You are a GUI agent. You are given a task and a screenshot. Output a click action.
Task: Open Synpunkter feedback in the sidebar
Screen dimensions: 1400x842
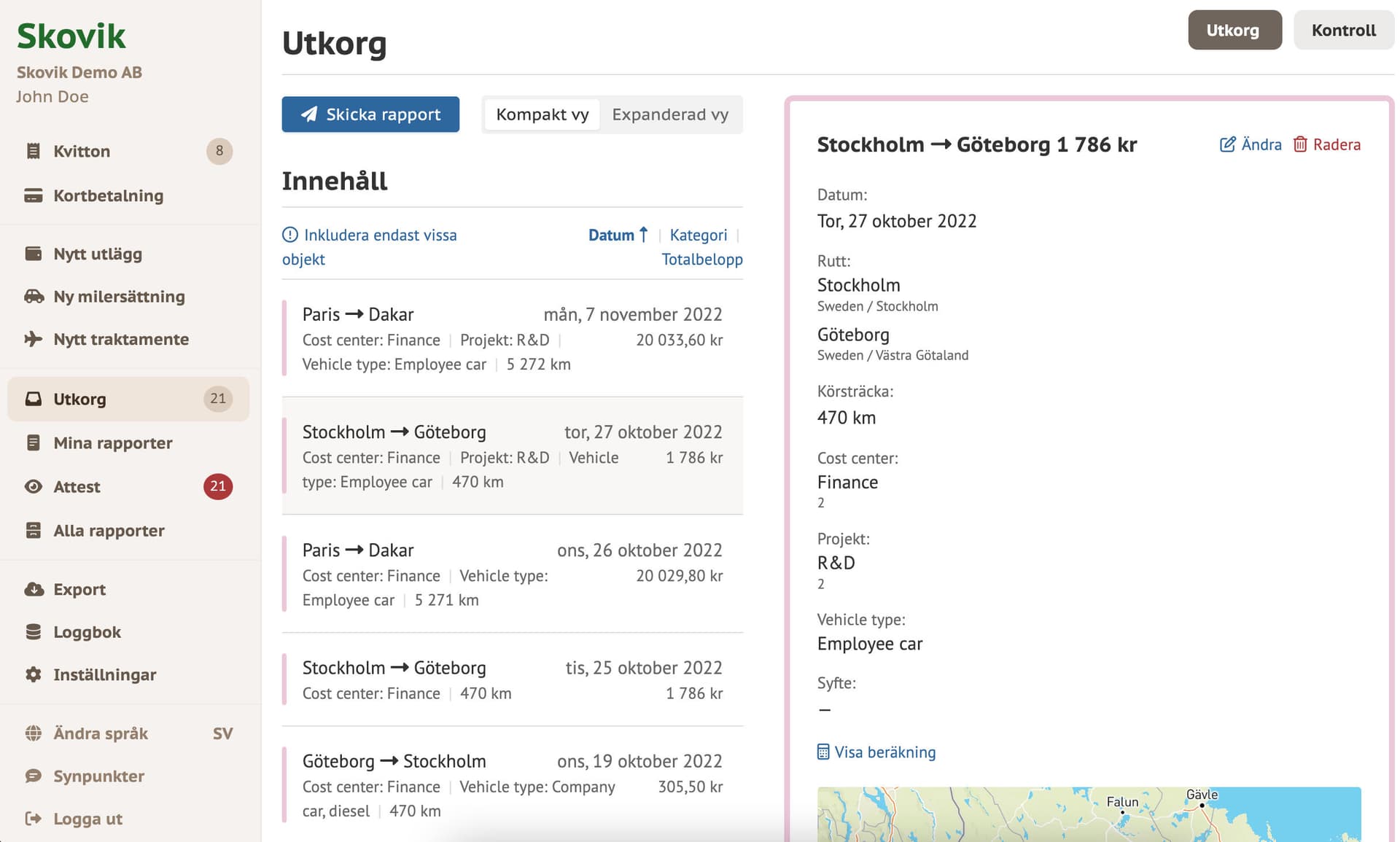coord(128,776)
